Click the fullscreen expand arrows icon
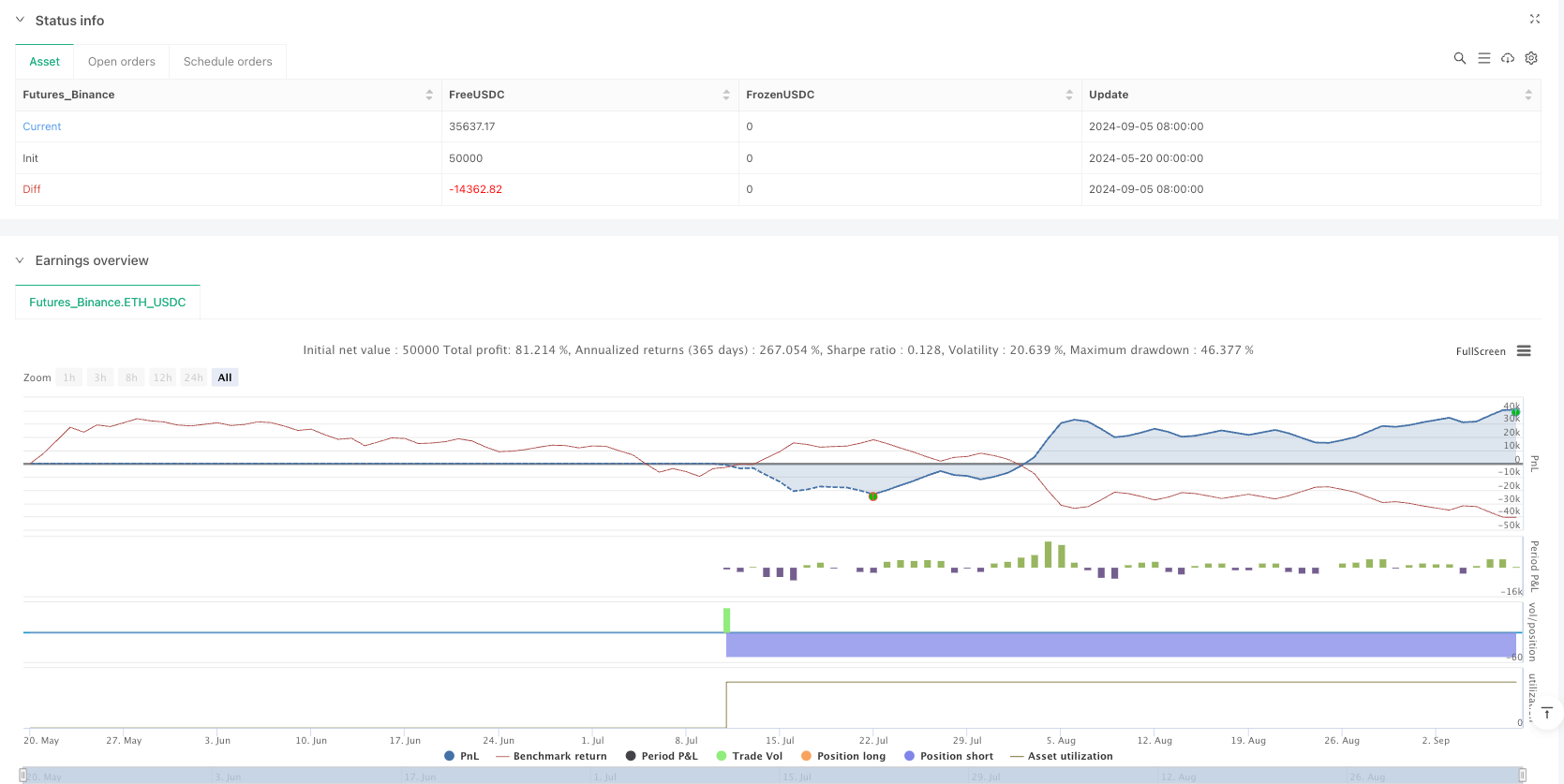Screen dimensions: 1564x784 tap(1534, 19)
